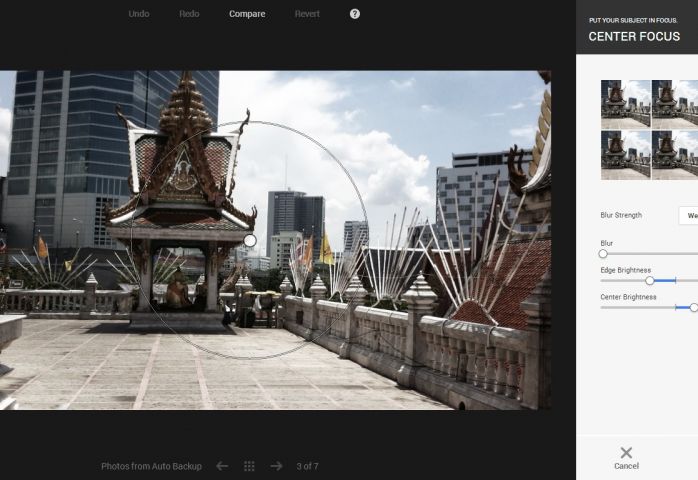The width and height of the screenshot is (698, 480).
Task: Open the Blur Strength dropdown
Action: (688, 215)
